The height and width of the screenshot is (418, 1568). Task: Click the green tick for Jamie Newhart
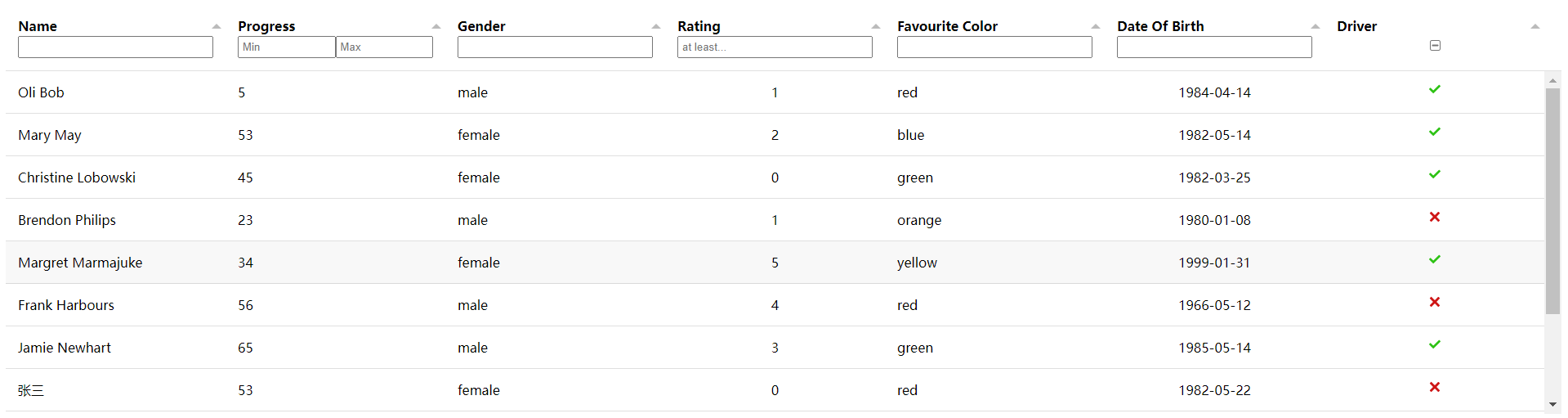[1434, 344]
